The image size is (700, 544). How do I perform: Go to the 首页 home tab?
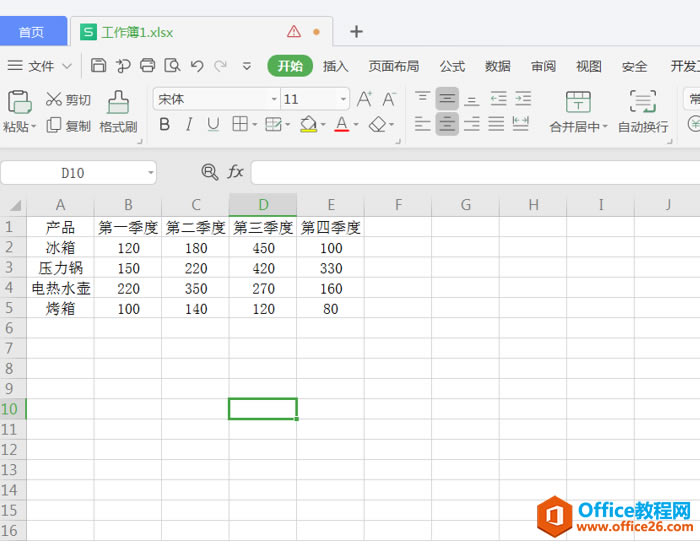(32, 32)
